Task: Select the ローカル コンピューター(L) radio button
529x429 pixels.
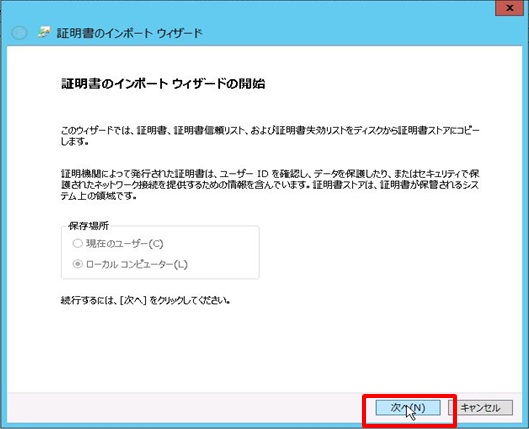Action: [x=78, y=264]
